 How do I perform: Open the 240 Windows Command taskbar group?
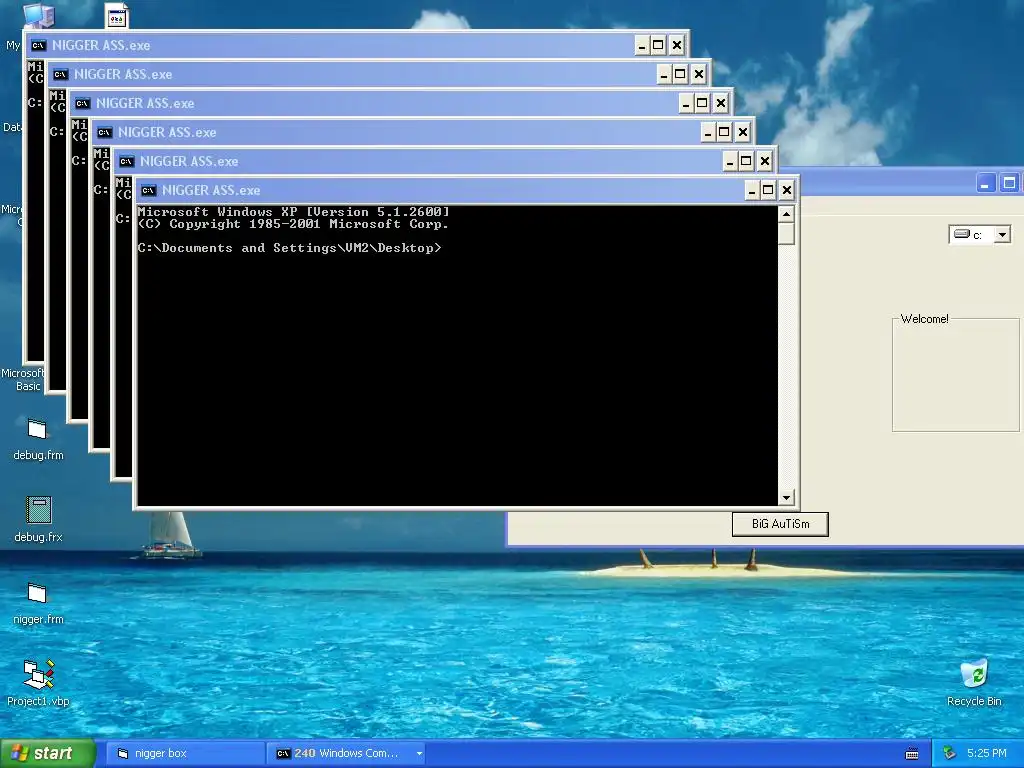coord(344,754)
